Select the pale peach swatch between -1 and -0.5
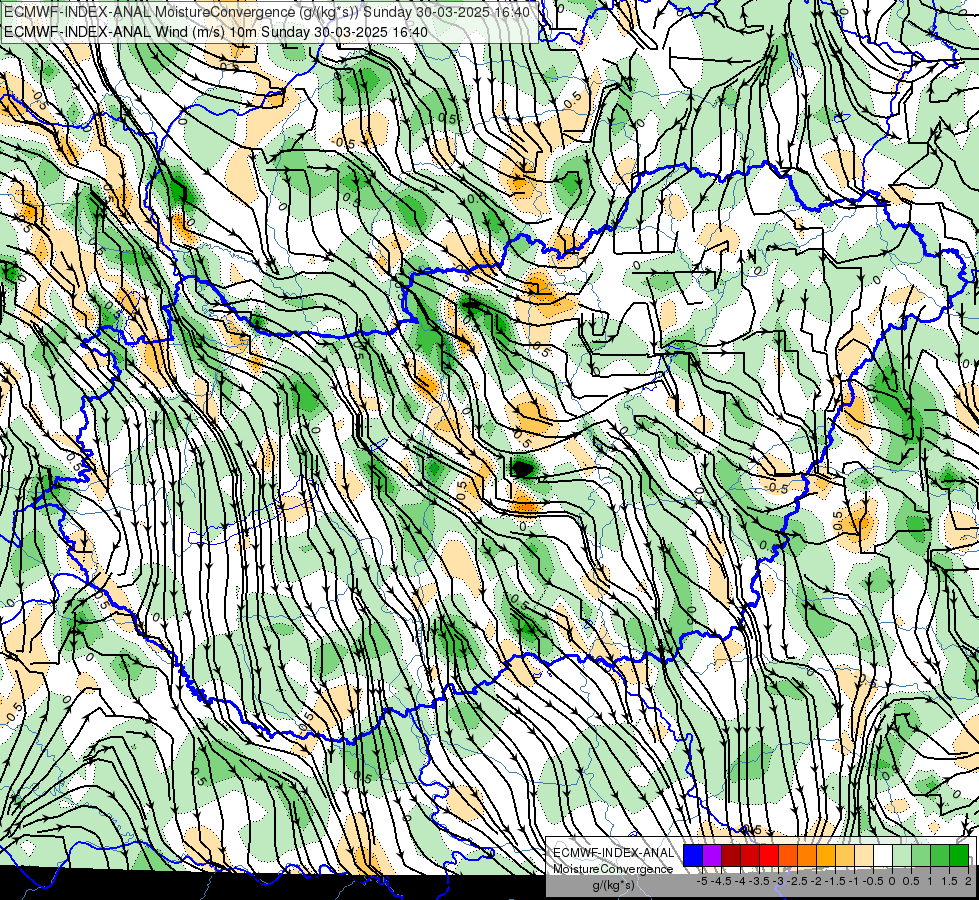The width and height of the screenshot is (979, 900). pyautogui.click(x=863, y=855)
